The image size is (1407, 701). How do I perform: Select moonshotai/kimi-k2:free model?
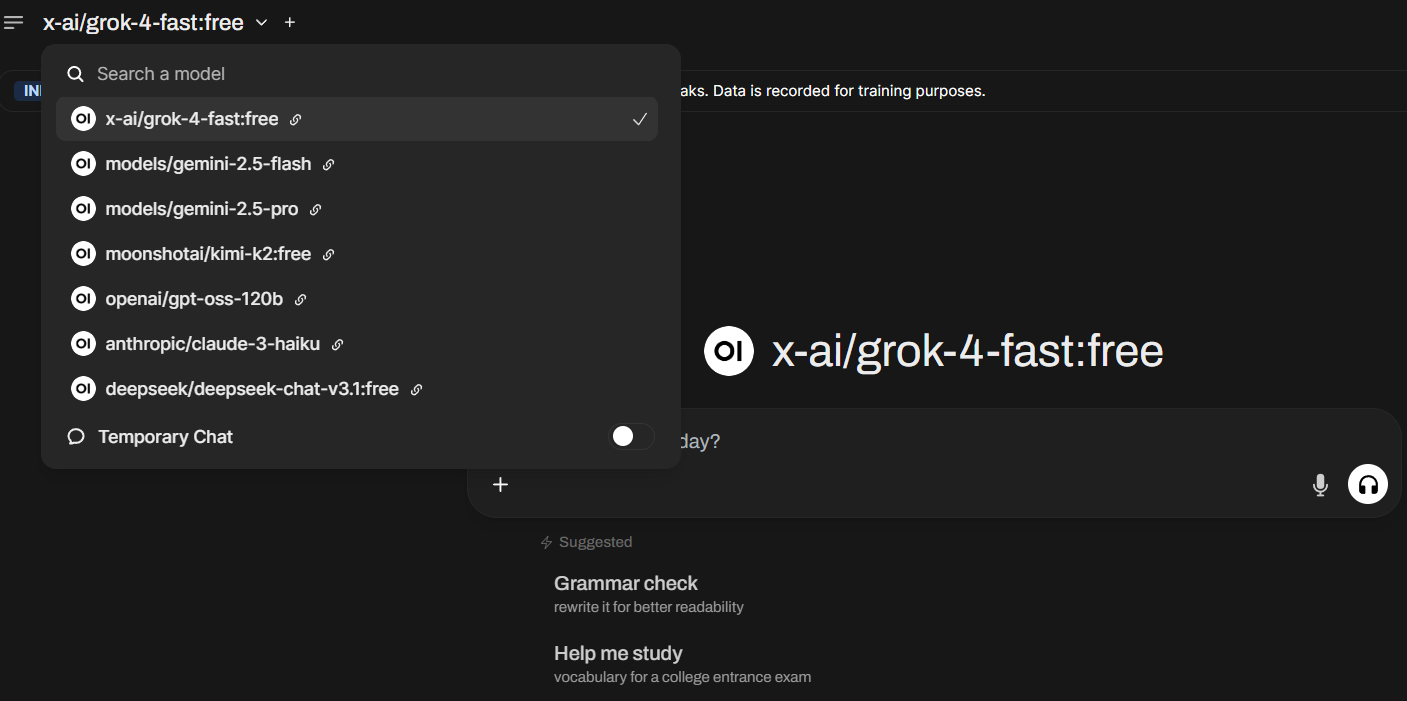tap(357, 254)
